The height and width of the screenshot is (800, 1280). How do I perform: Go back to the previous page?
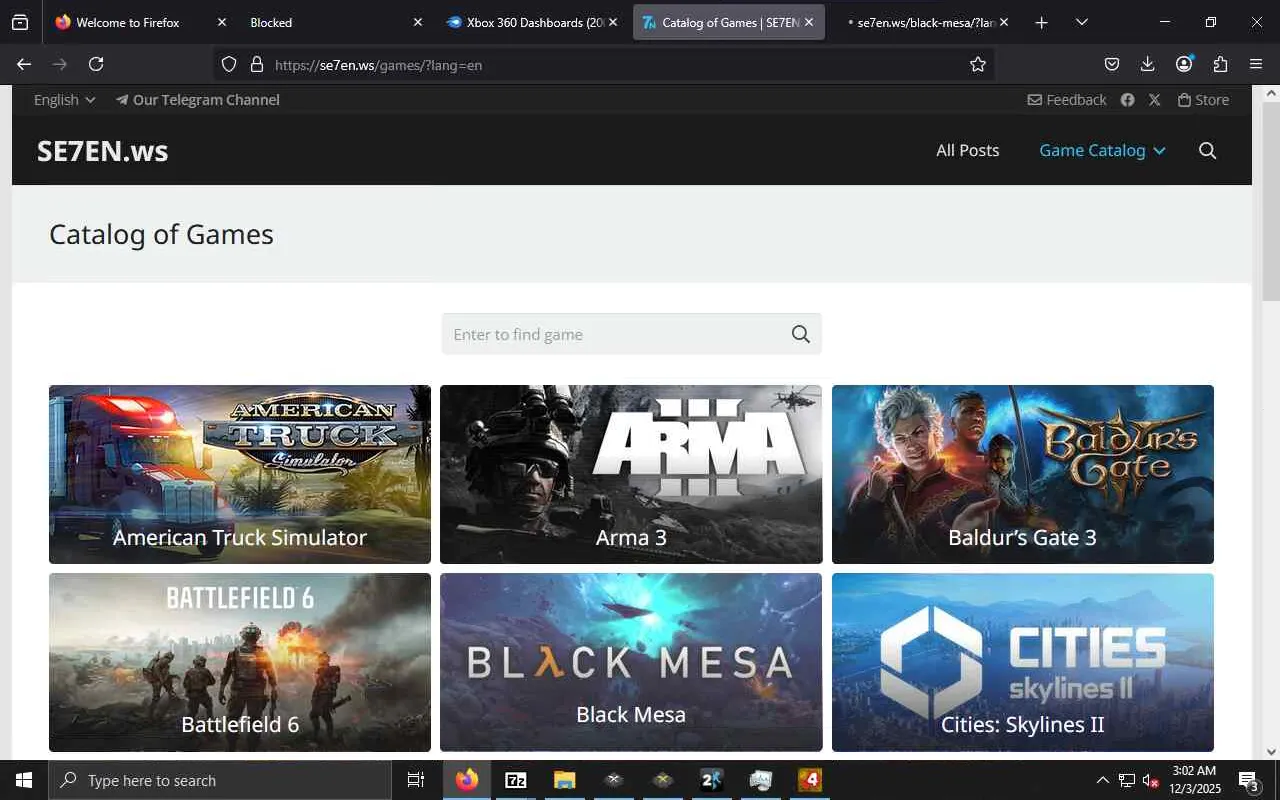(x=24, y=64)
